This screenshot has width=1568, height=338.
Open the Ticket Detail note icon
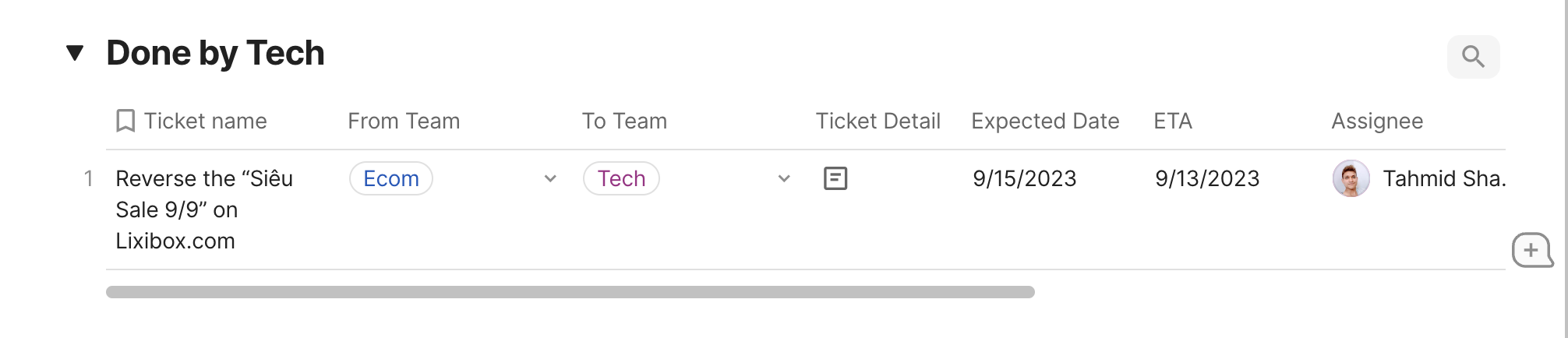click(x=835, y=178)
